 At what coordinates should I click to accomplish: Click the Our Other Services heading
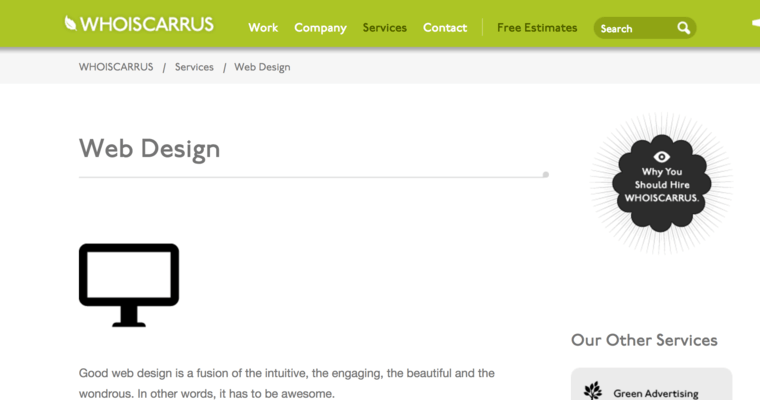[644, 340]
